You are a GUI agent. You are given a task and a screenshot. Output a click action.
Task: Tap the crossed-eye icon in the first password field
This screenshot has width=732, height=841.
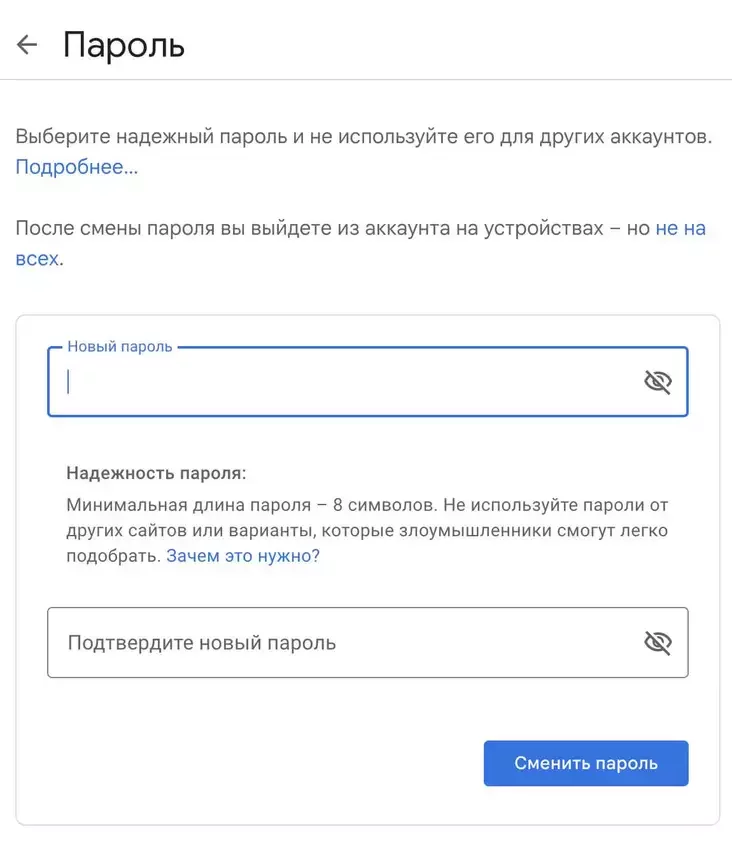click(657, 381)
